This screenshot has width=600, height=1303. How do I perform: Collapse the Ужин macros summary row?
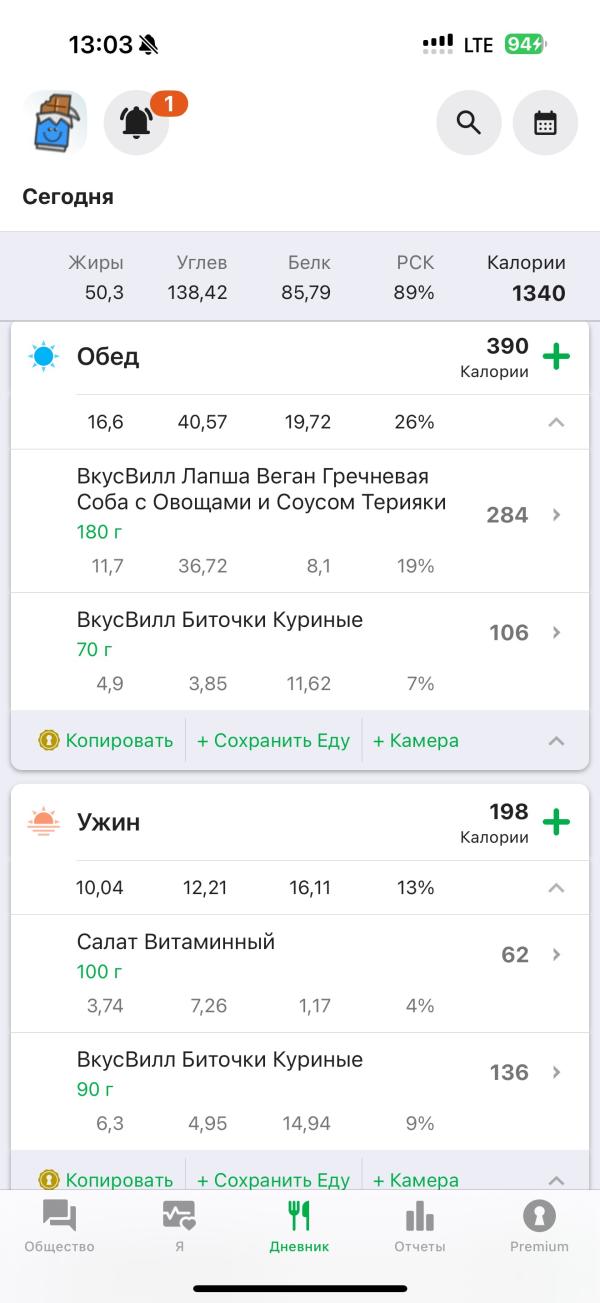click(x=556, y=888)
